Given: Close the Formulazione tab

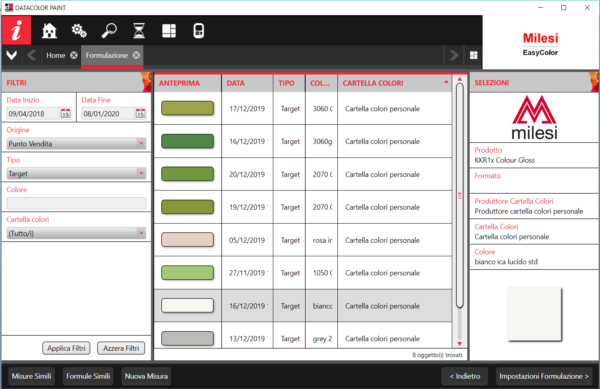Looking at the screenshot, I should pos(136,55).
